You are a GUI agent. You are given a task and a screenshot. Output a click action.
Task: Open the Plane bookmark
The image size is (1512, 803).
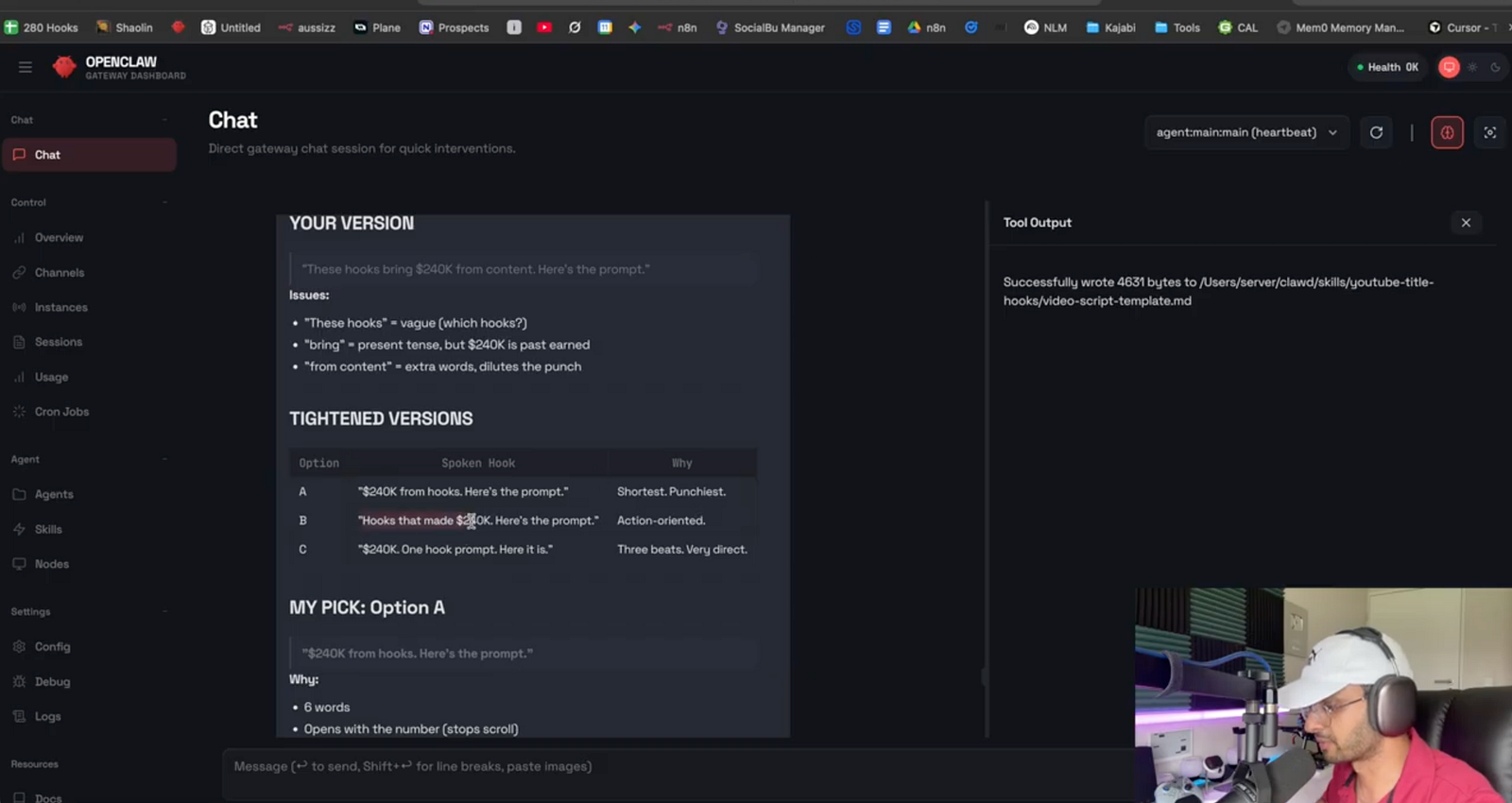377,27
